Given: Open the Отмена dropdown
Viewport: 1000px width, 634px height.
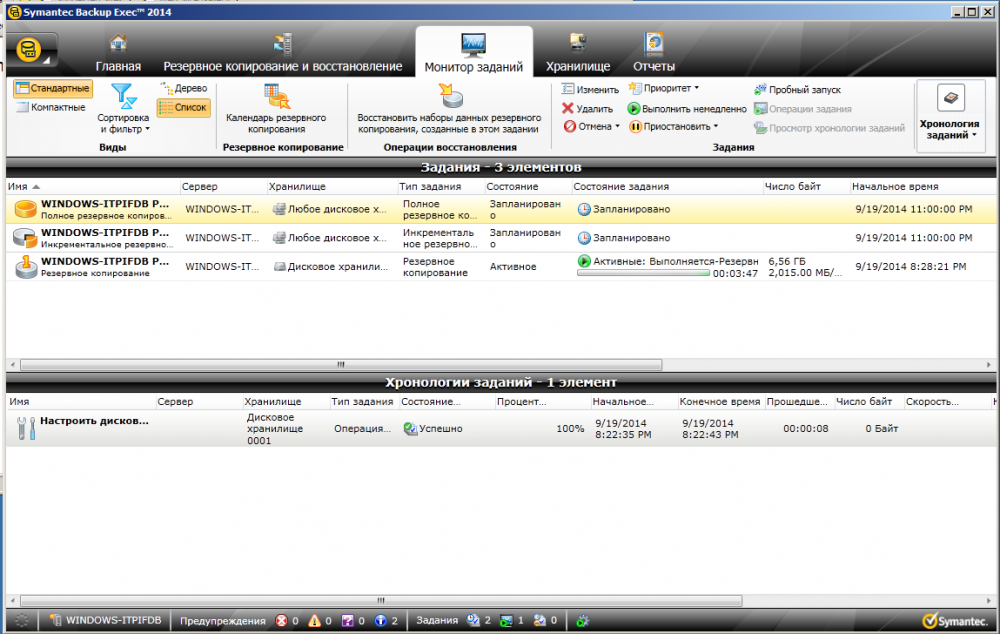Looking at the screenshot, I should tap(591, 126).
